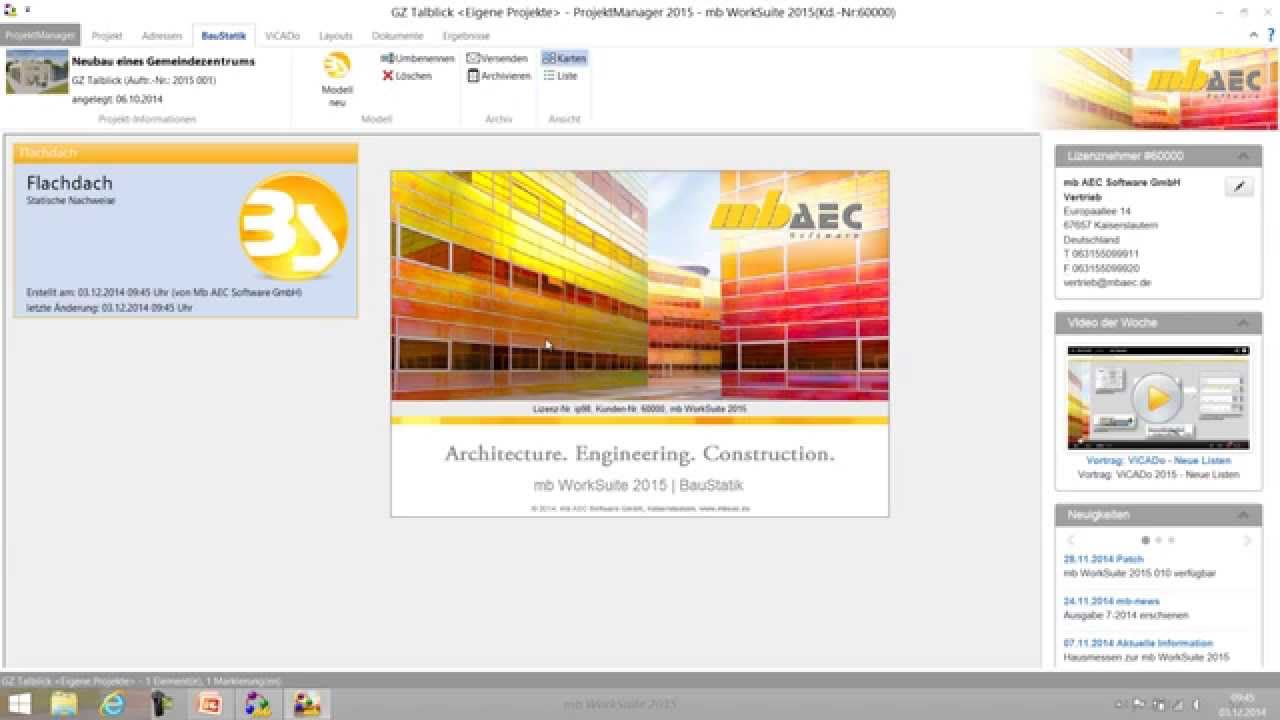This screenshot has width=1280, height=720.
Task: Select the third news pagination dot
Action: 1171,540
